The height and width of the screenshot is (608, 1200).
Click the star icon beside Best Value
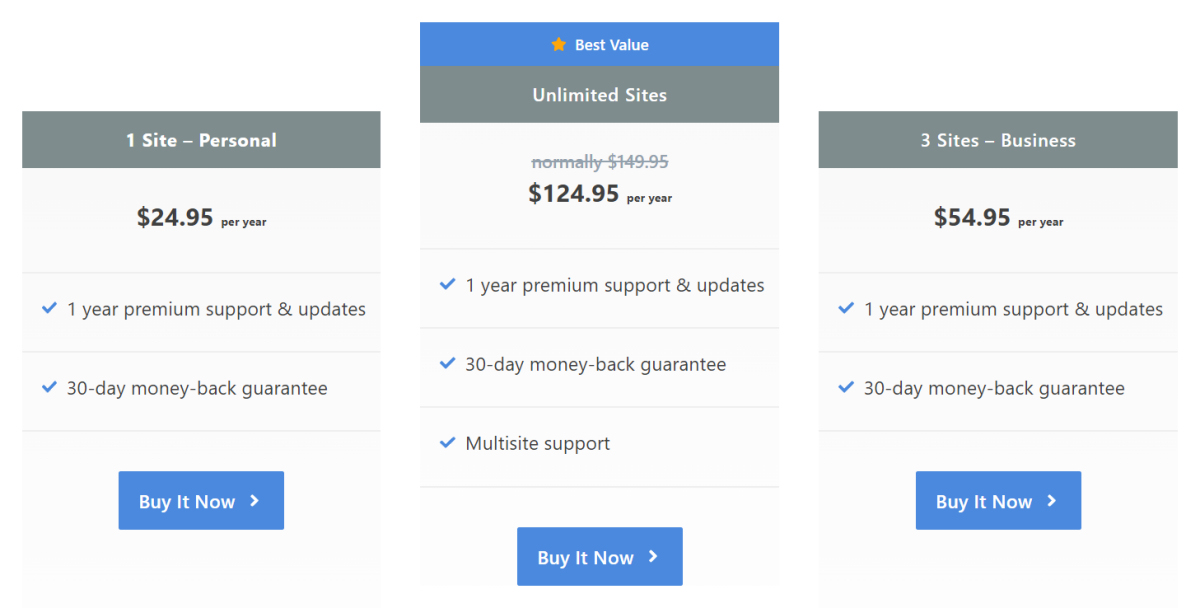(x=559, y=44)
